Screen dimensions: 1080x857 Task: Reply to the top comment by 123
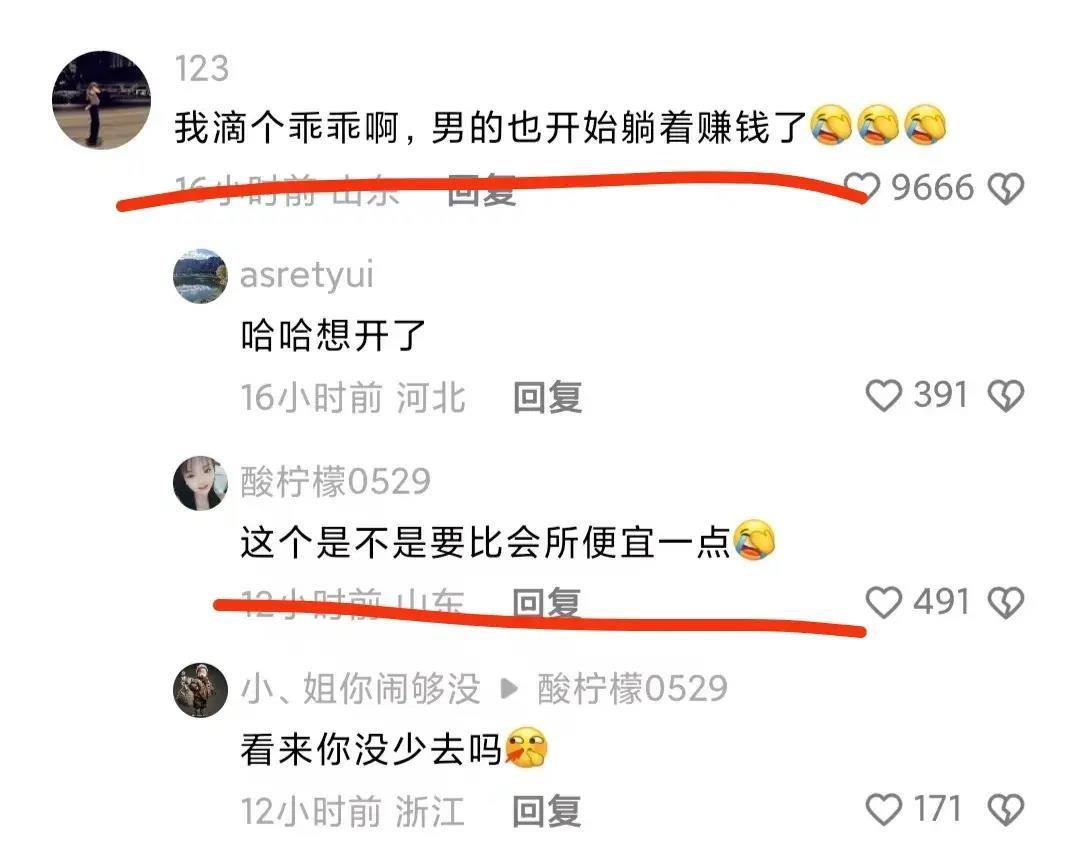tap(481, 190)
